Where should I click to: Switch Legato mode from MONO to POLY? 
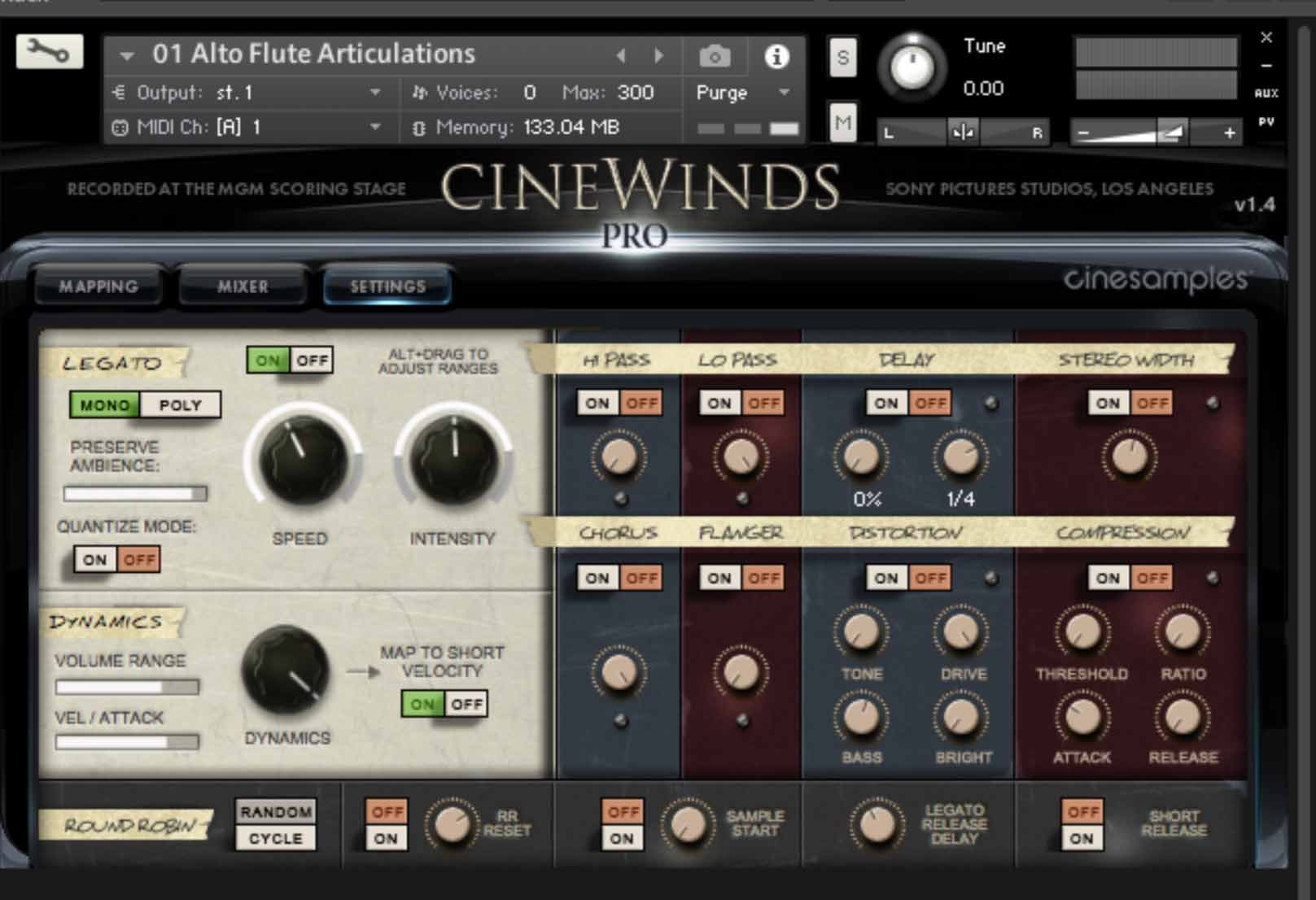point(181,405)
